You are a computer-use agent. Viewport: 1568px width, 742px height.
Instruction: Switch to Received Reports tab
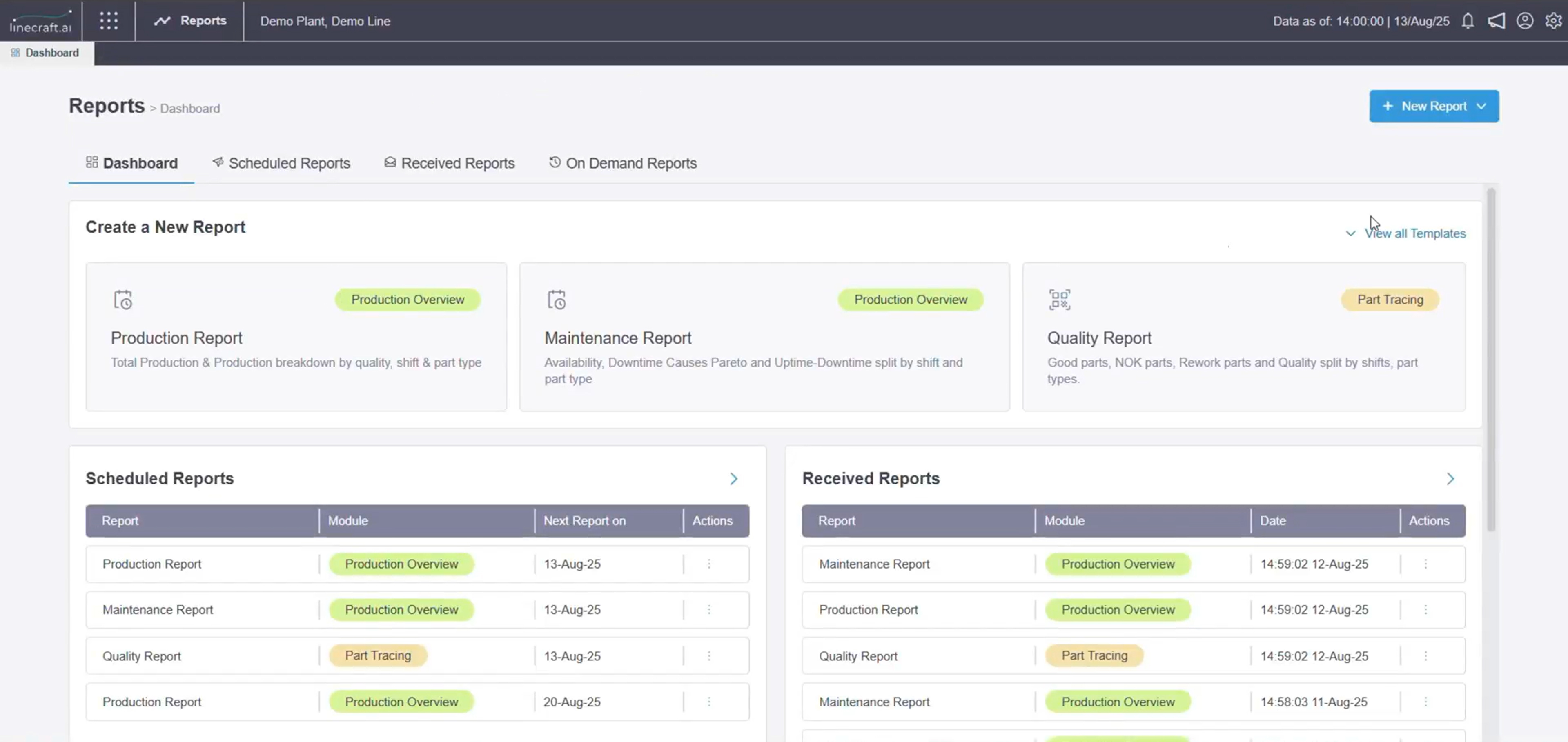449,163
